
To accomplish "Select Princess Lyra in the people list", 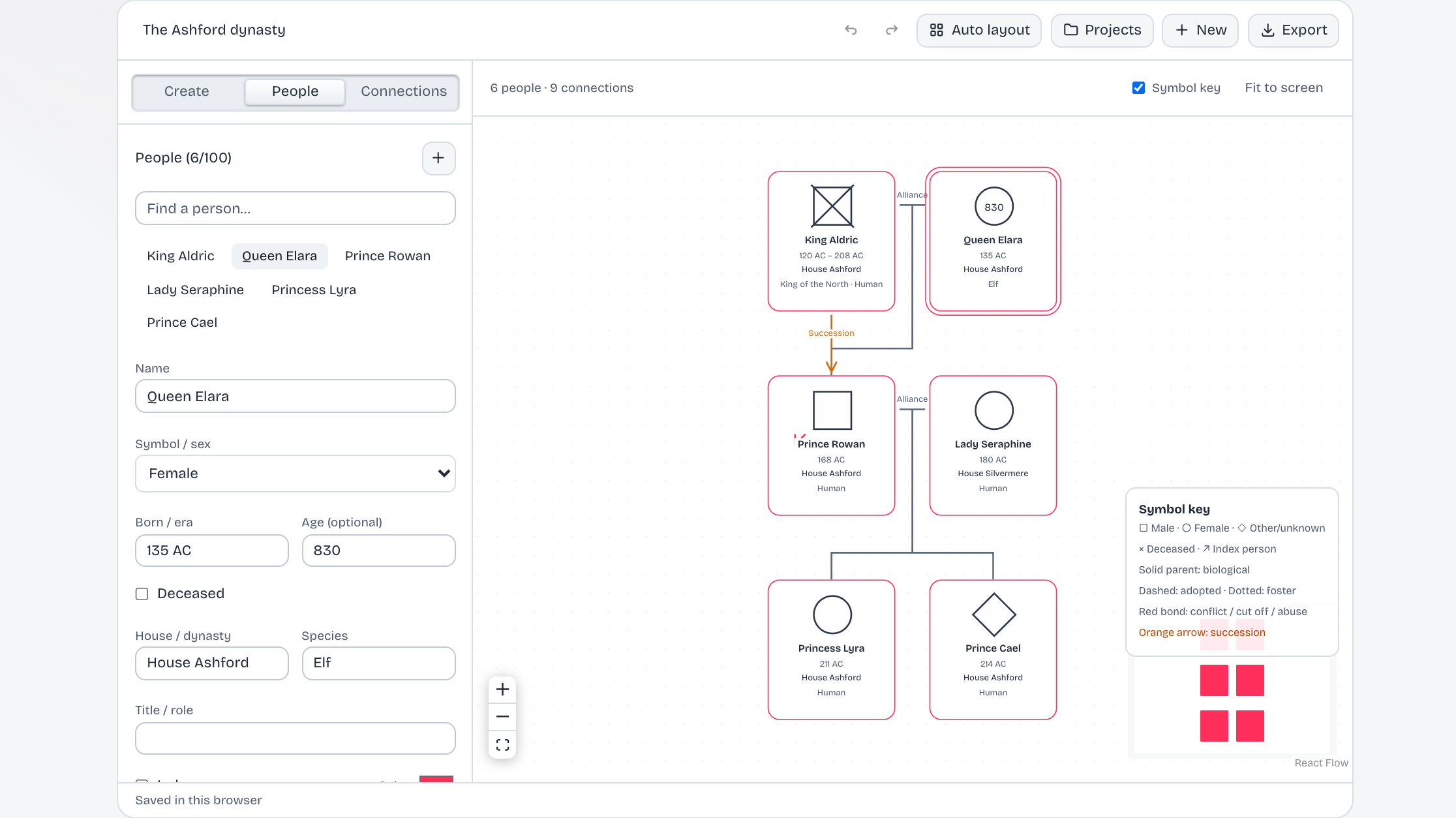I will pos(314,290).
